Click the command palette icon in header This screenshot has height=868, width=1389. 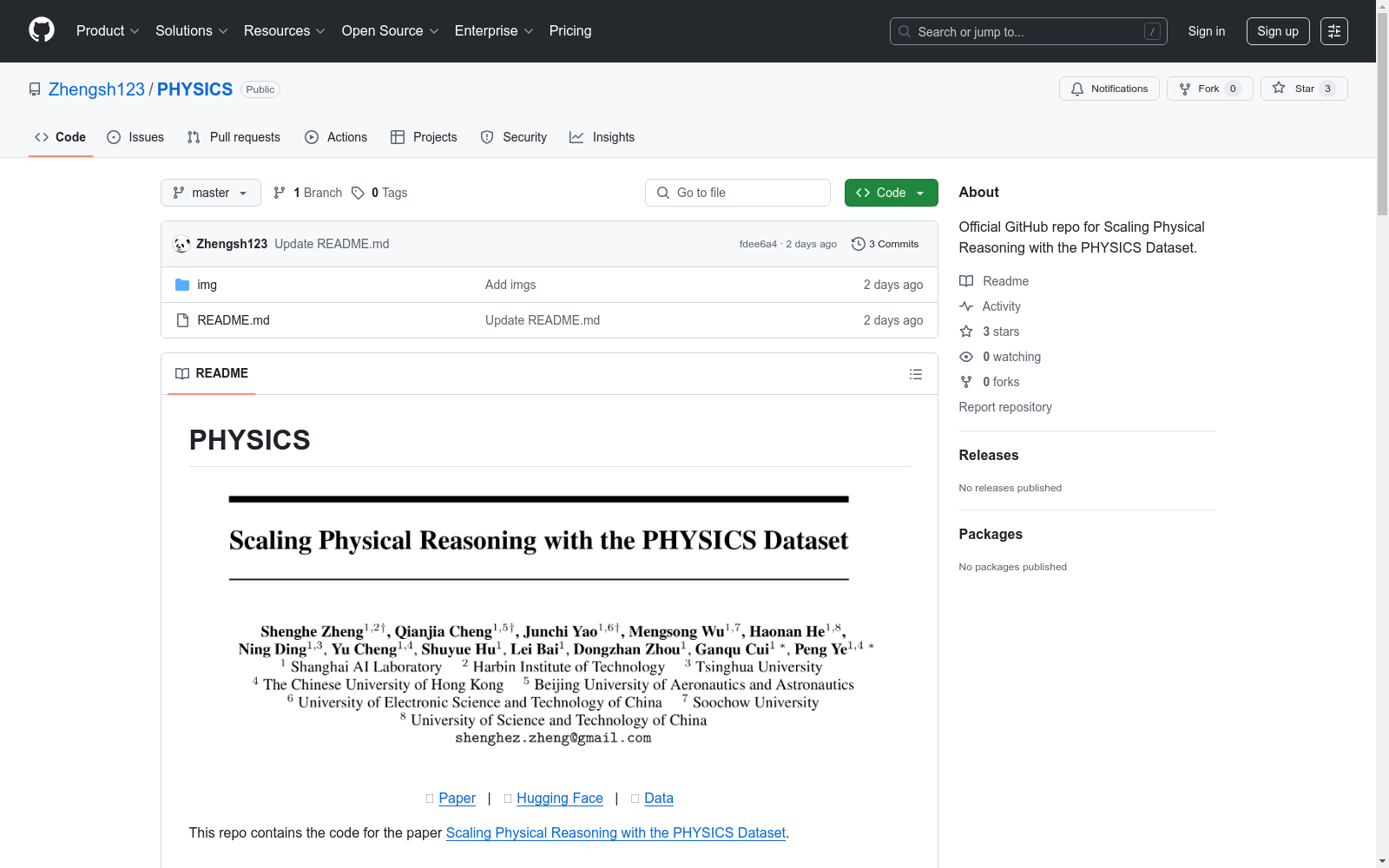(x=1334, y=31)
